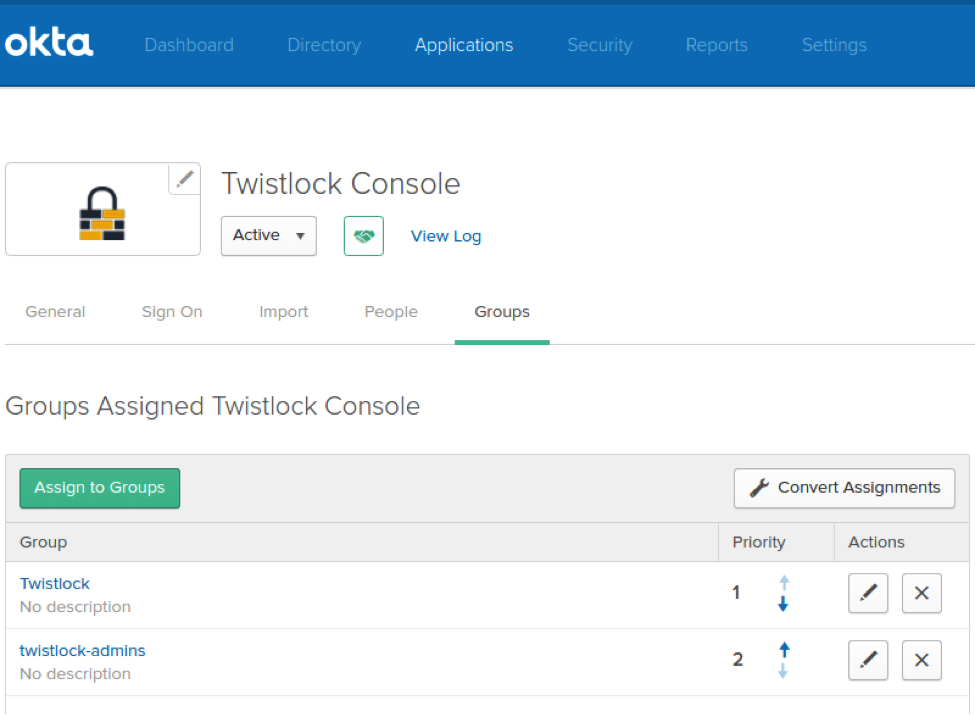This screenshot has width=975, height=715.
Task: Click No description under twistlock-admins
Action: (75, 674)
